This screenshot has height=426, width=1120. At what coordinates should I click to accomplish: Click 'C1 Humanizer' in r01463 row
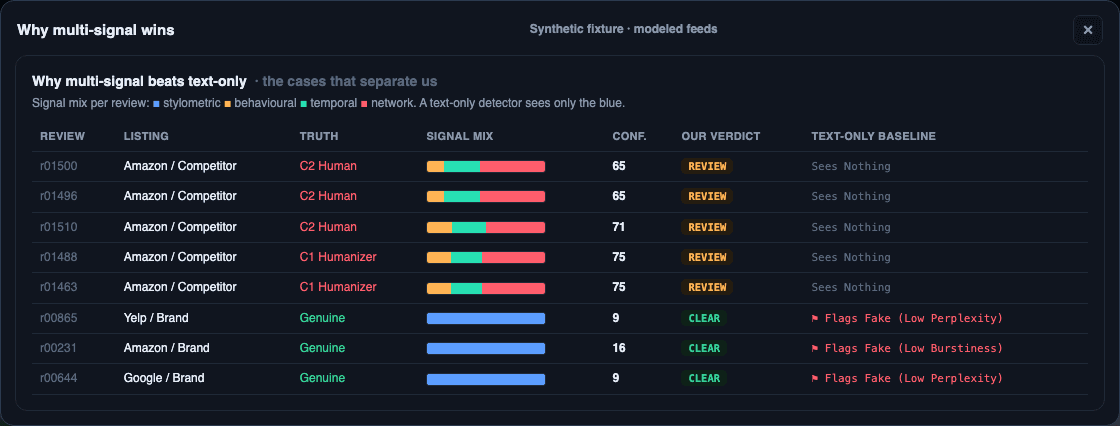click(x=338, y=287)
